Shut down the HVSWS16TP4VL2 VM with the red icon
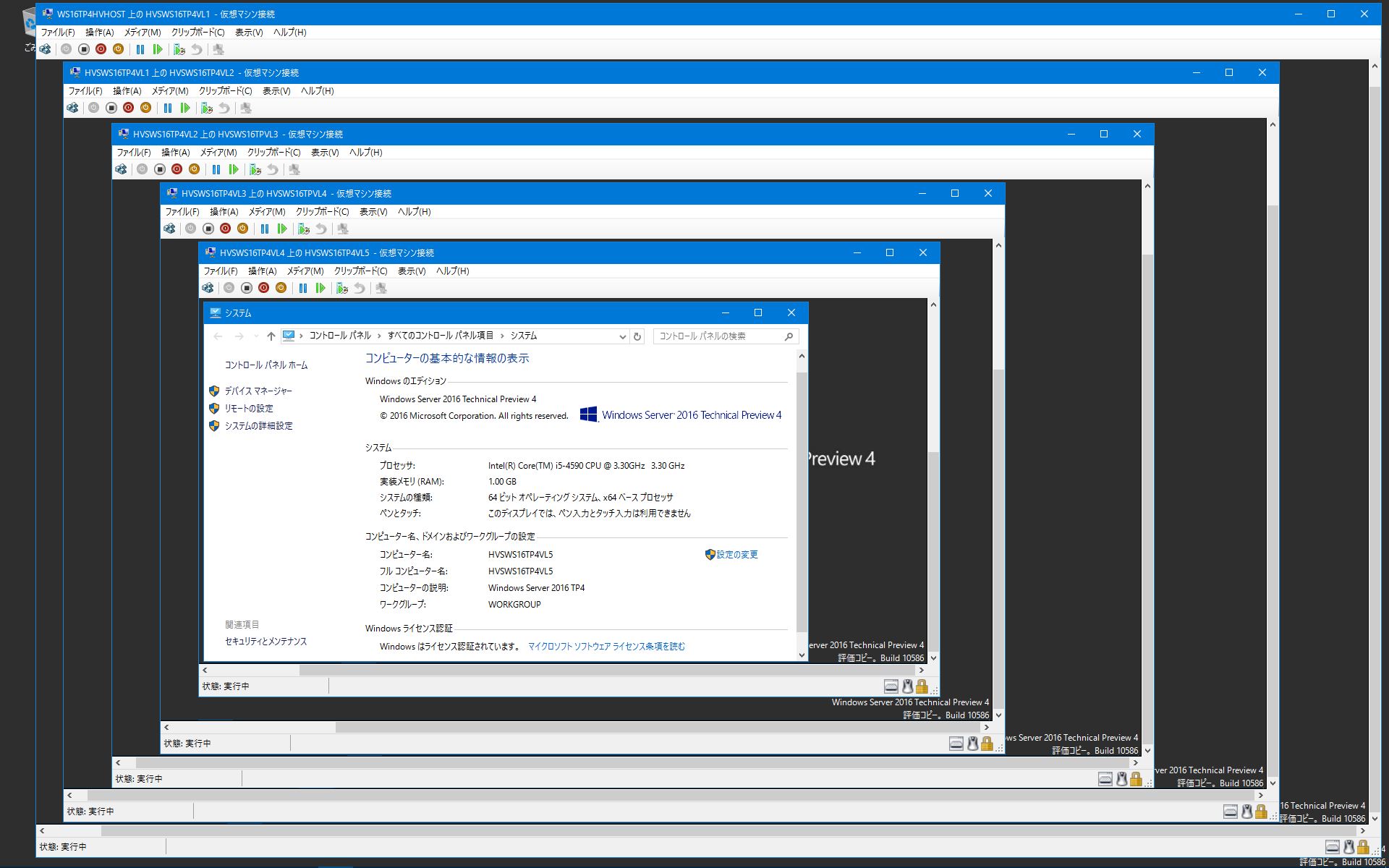The width and height of the screenshot is (1389, 868). (129, 108)
